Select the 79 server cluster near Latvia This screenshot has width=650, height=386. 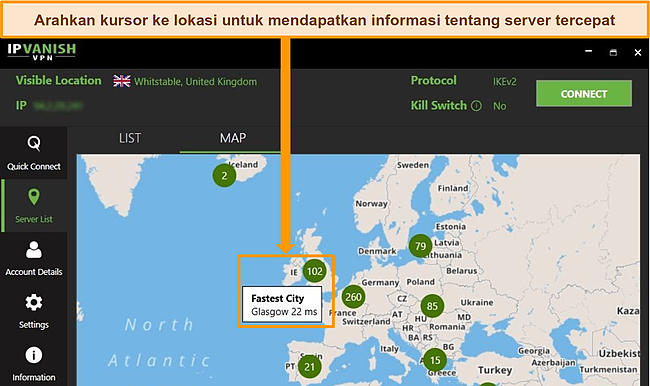point(420,246)
